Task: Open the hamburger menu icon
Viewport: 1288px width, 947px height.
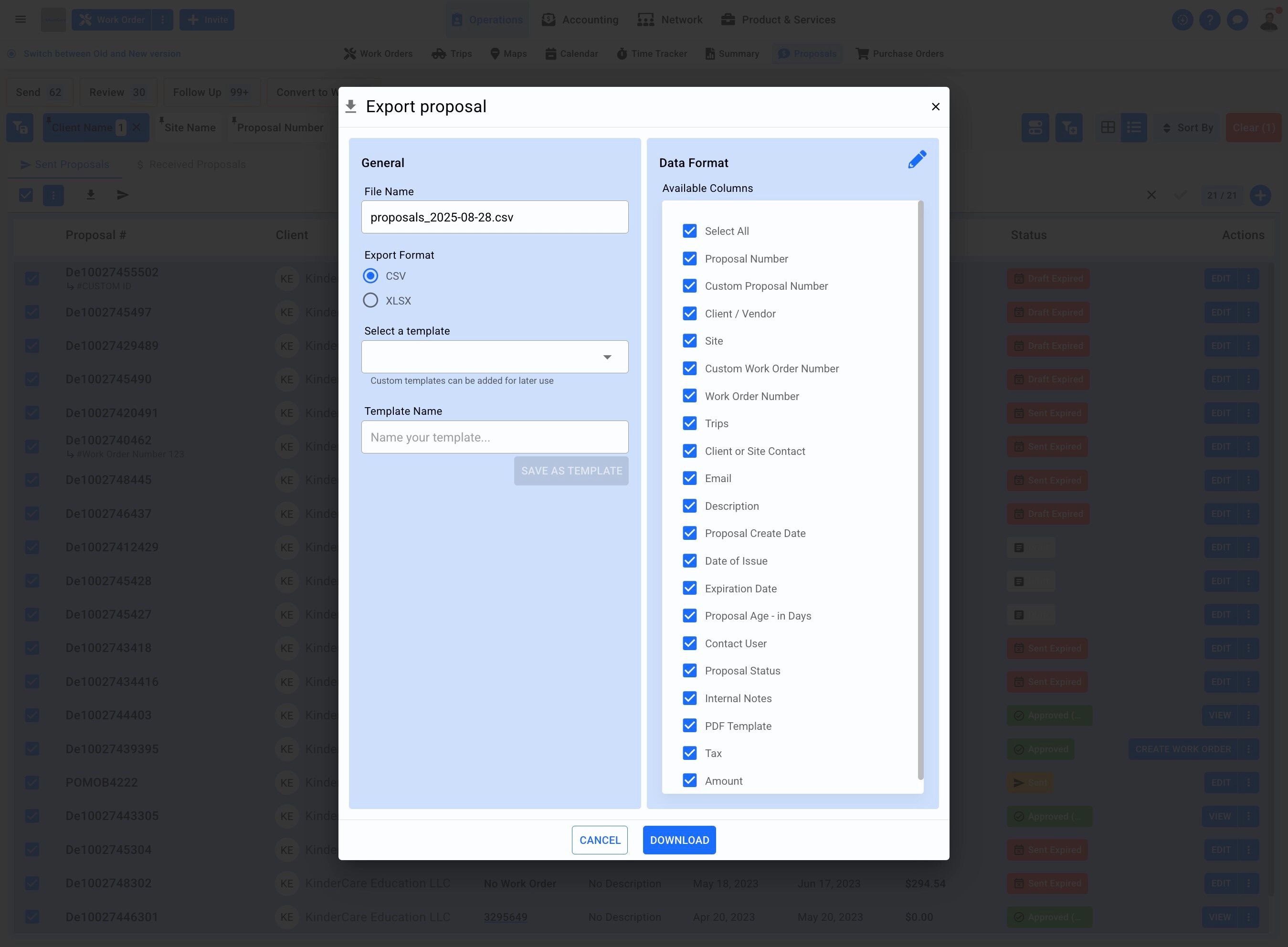Action: click(x=21, y=20)
